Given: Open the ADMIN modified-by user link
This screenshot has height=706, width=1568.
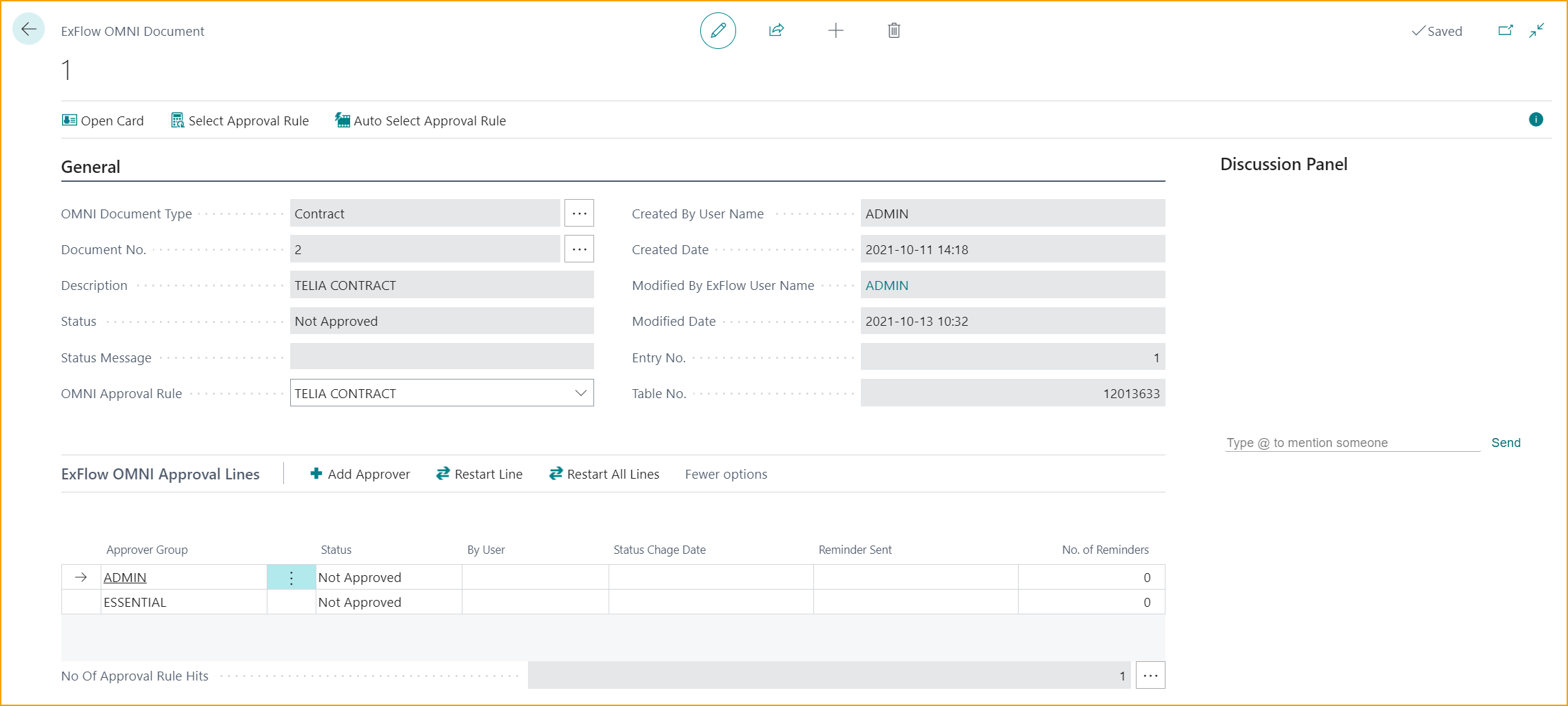Looking at the screenshot, I should click(887, 284).
